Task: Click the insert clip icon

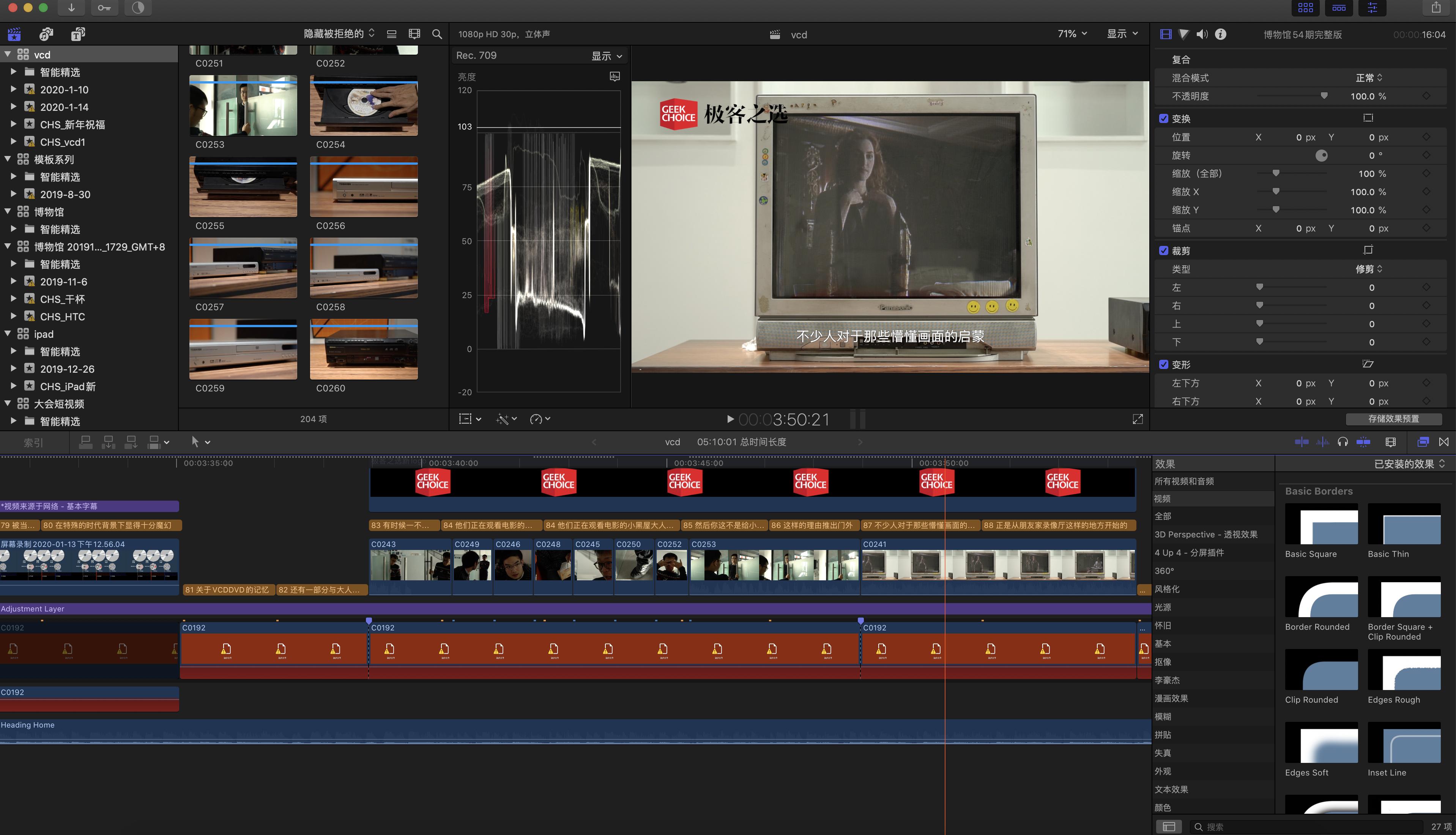Action: [109, 442]
